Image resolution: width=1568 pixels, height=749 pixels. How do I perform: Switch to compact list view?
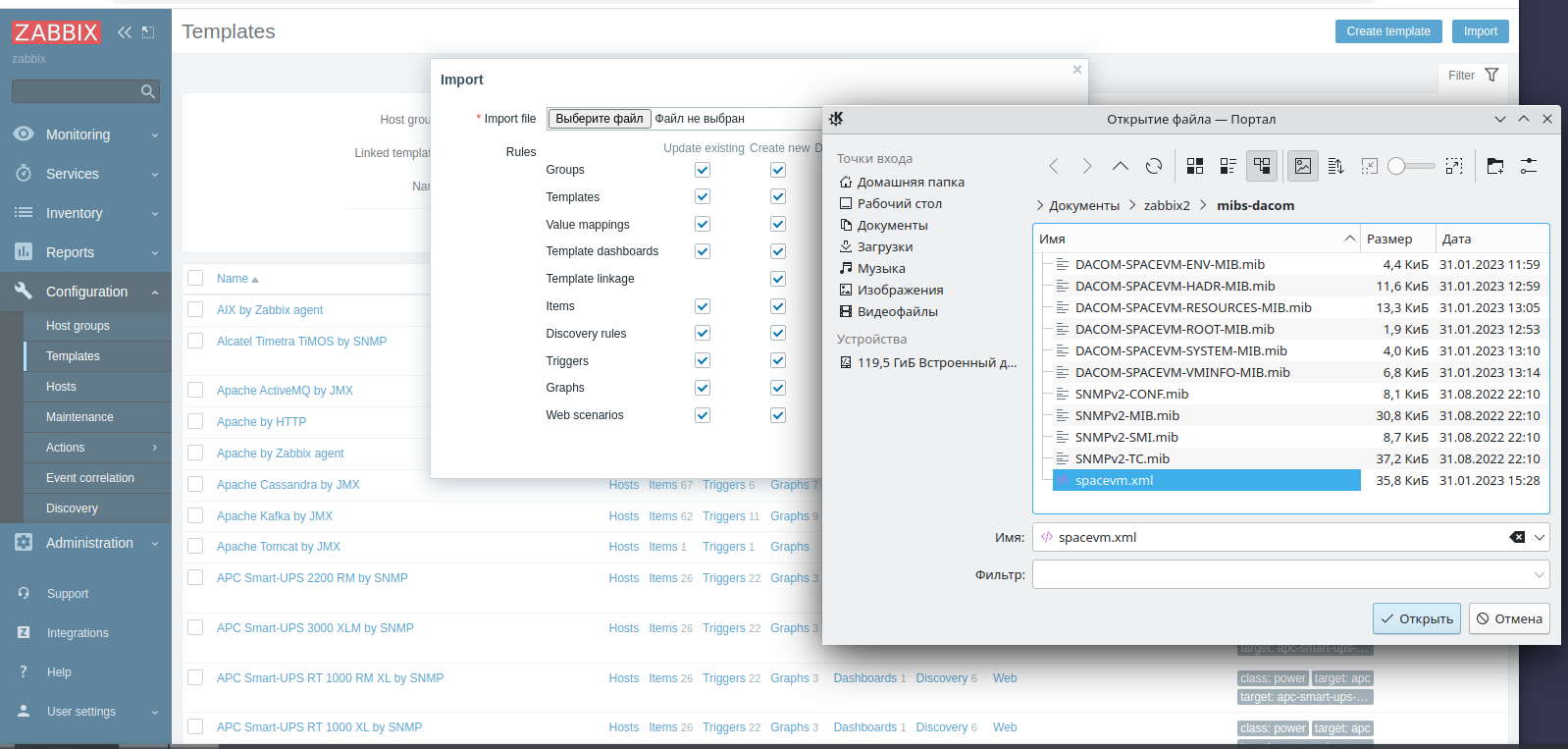pos(1228,166)
